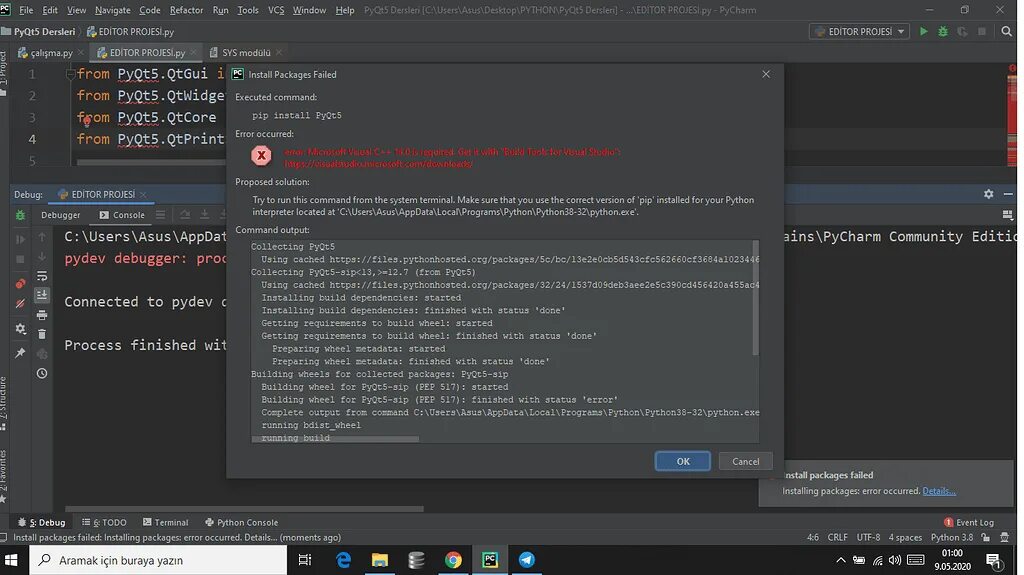Start debugging with the green bug toolbar icon

(943, 31)
